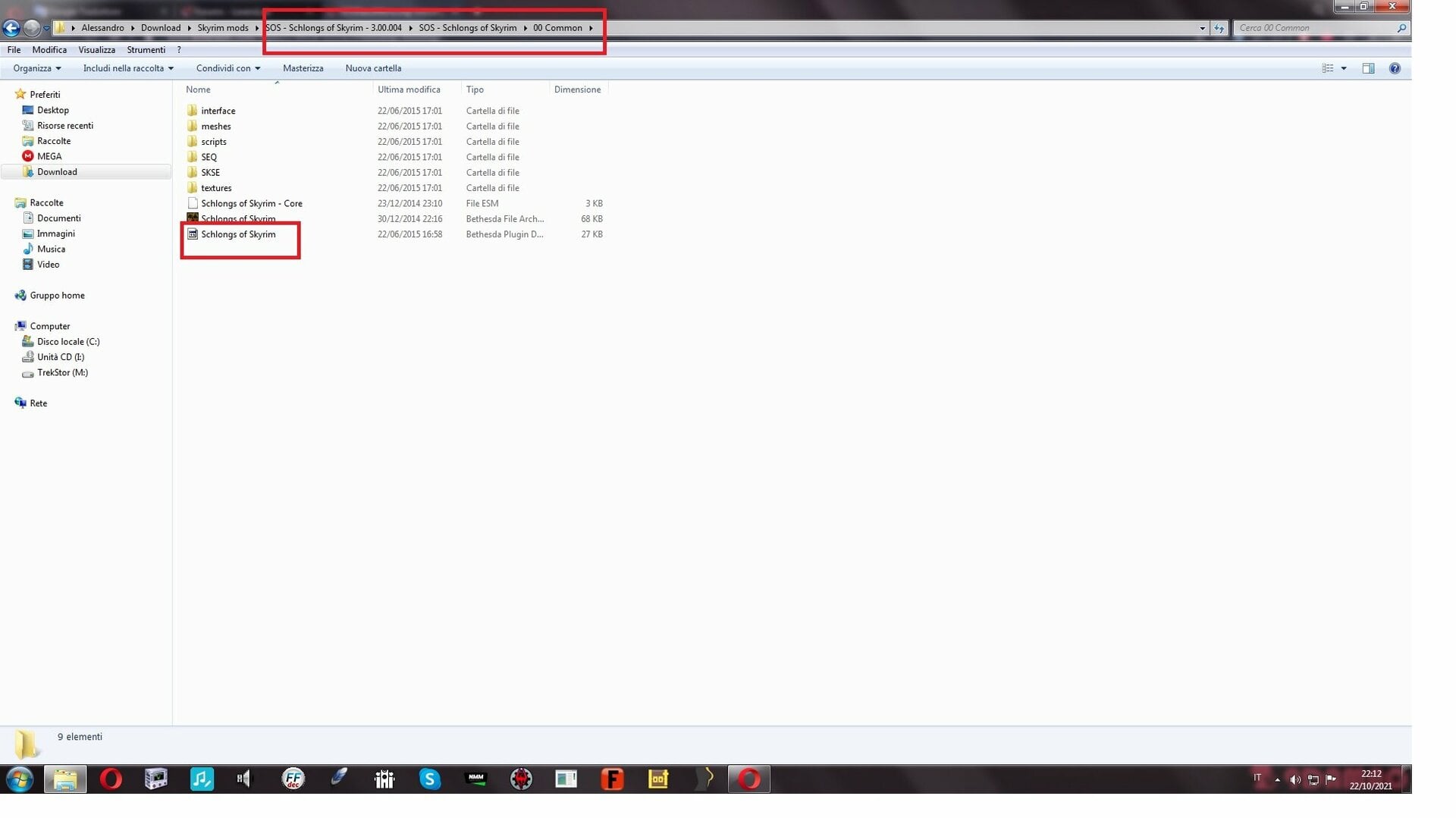Show hidden system tray icons

click(x=1278, y=779)
